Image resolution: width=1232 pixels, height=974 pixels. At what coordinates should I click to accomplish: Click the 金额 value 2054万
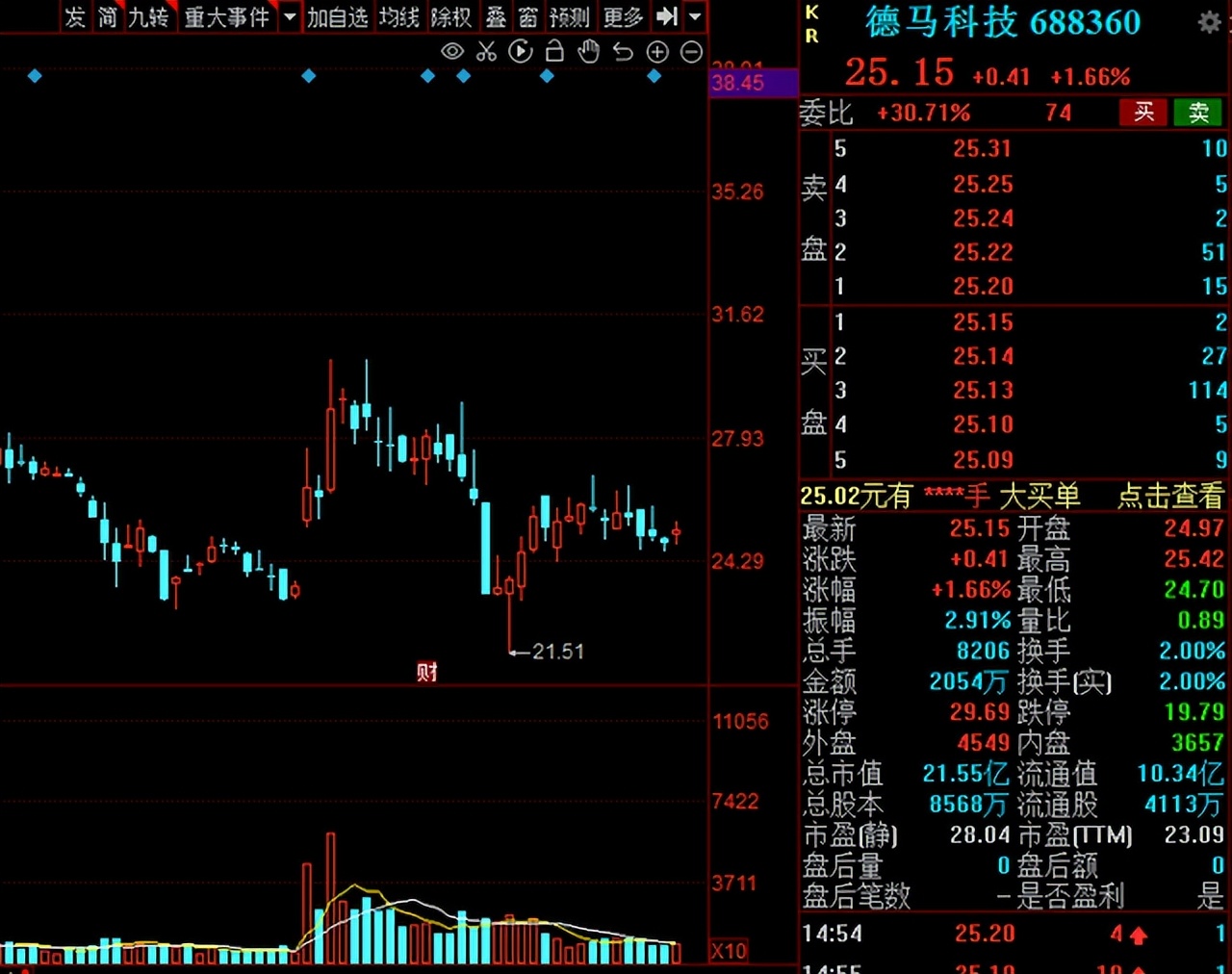[968, 681]
